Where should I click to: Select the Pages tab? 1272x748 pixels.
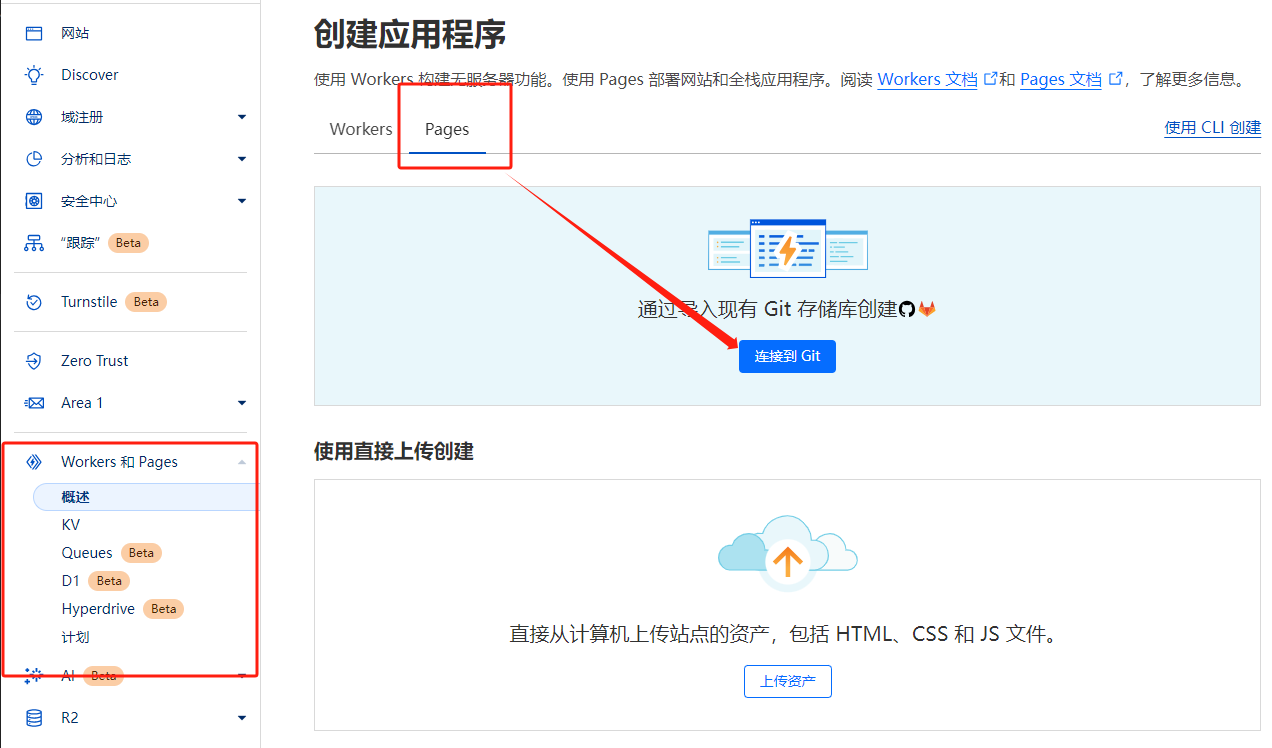click(x=447, y=129)
